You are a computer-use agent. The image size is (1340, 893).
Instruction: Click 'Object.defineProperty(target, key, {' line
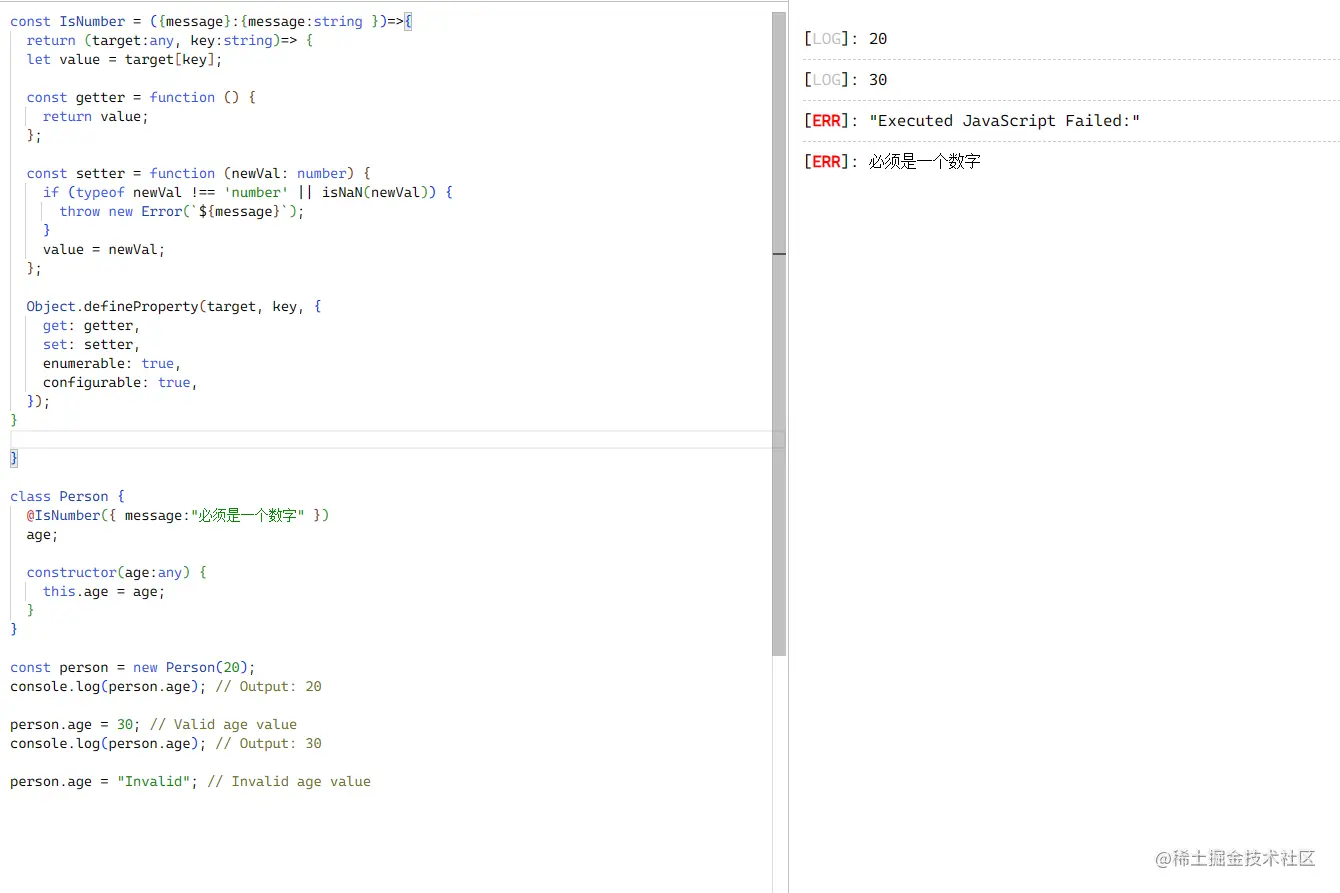coord(174,306)
